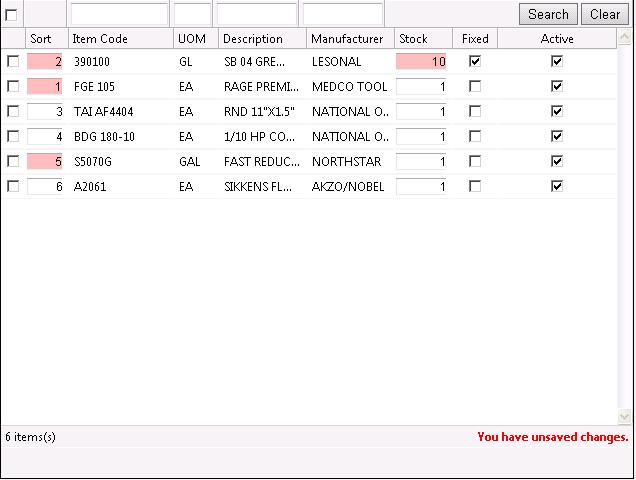
Task: Select the row checkbox for item 390100
Action: pos(13,61)
